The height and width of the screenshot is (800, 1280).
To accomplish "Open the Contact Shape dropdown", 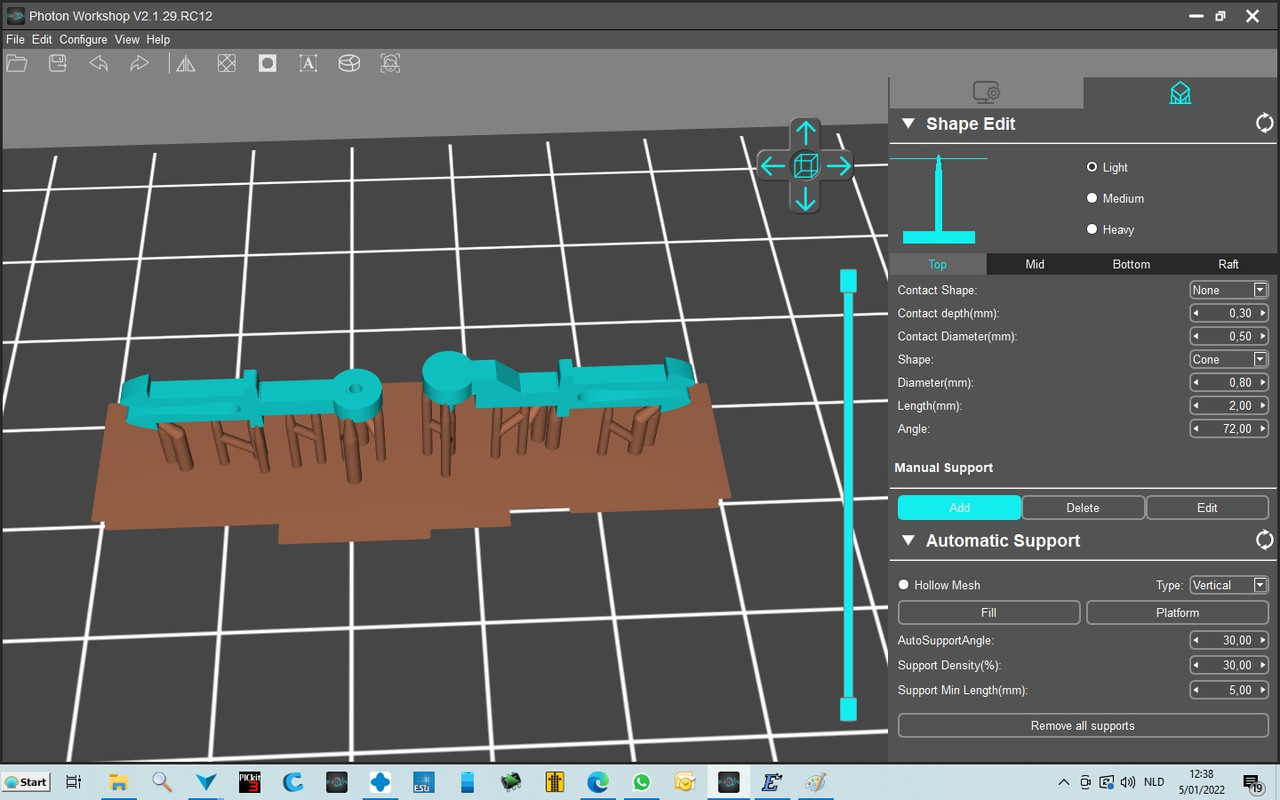I will coord(1229,290).
